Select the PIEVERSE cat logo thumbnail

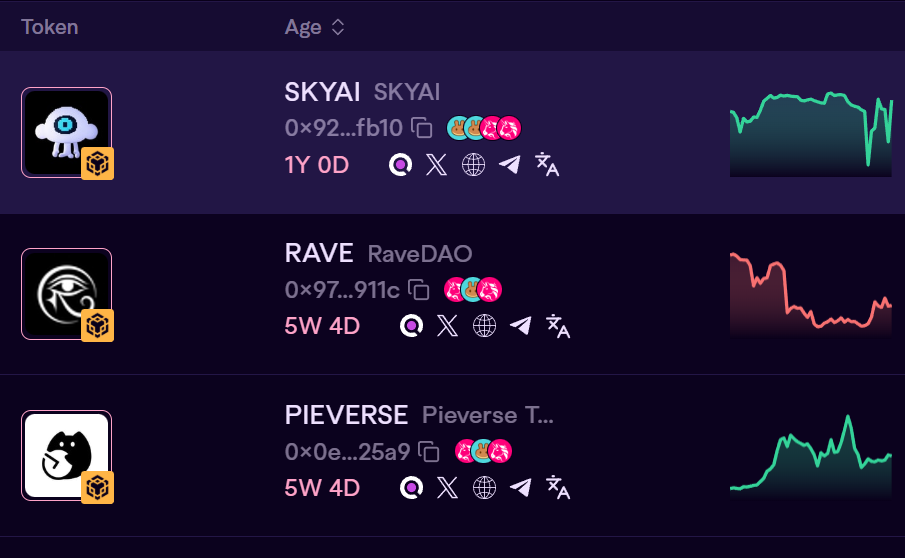[67, 456]
